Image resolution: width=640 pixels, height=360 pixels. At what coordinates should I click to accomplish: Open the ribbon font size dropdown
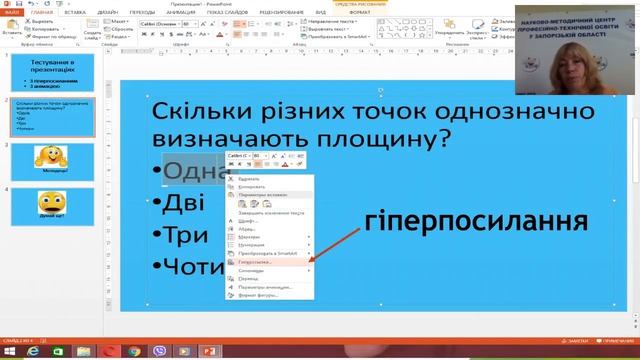(196, 24)
